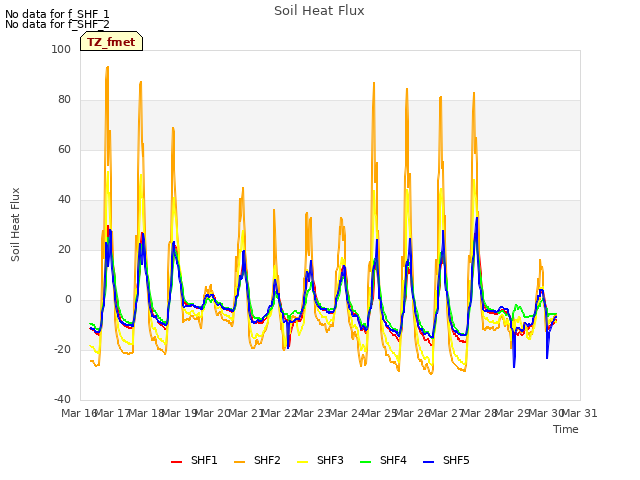Click the SHF2 legend entry
640x480 pixels.
[x=257, y=461]
